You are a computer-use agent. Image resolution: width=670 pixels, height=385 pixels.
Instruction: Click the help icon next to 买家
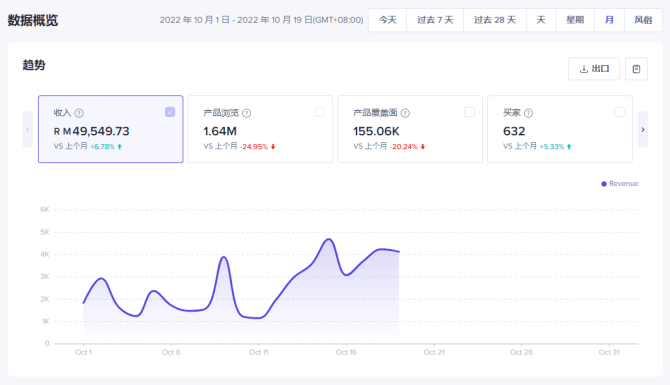click(529, 113)
